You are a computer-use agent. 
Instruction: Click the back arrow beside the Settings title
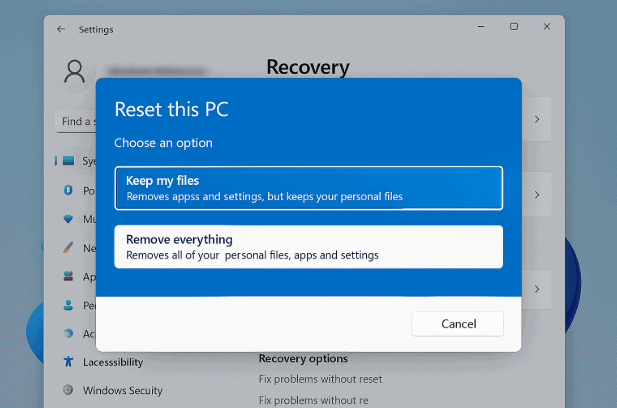pyautogui.click(x=62, y=30)
